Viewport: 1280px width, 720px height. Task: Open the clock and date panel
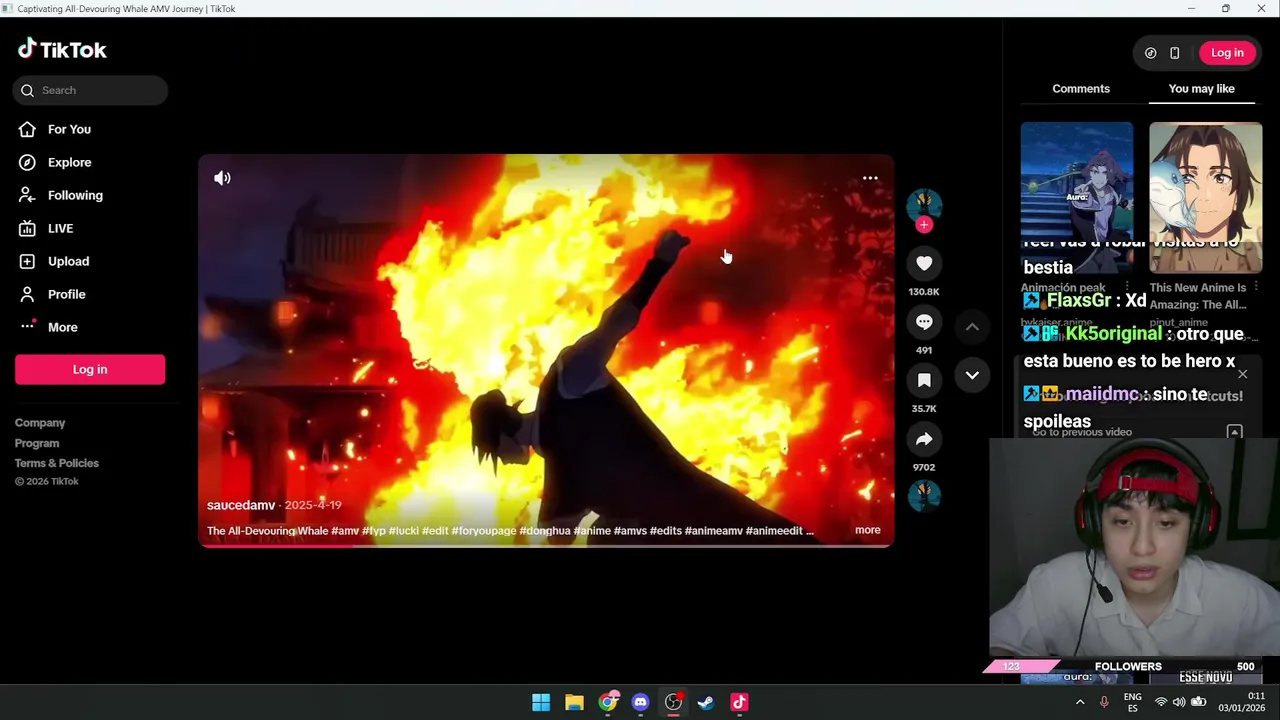pos(1241,702)
